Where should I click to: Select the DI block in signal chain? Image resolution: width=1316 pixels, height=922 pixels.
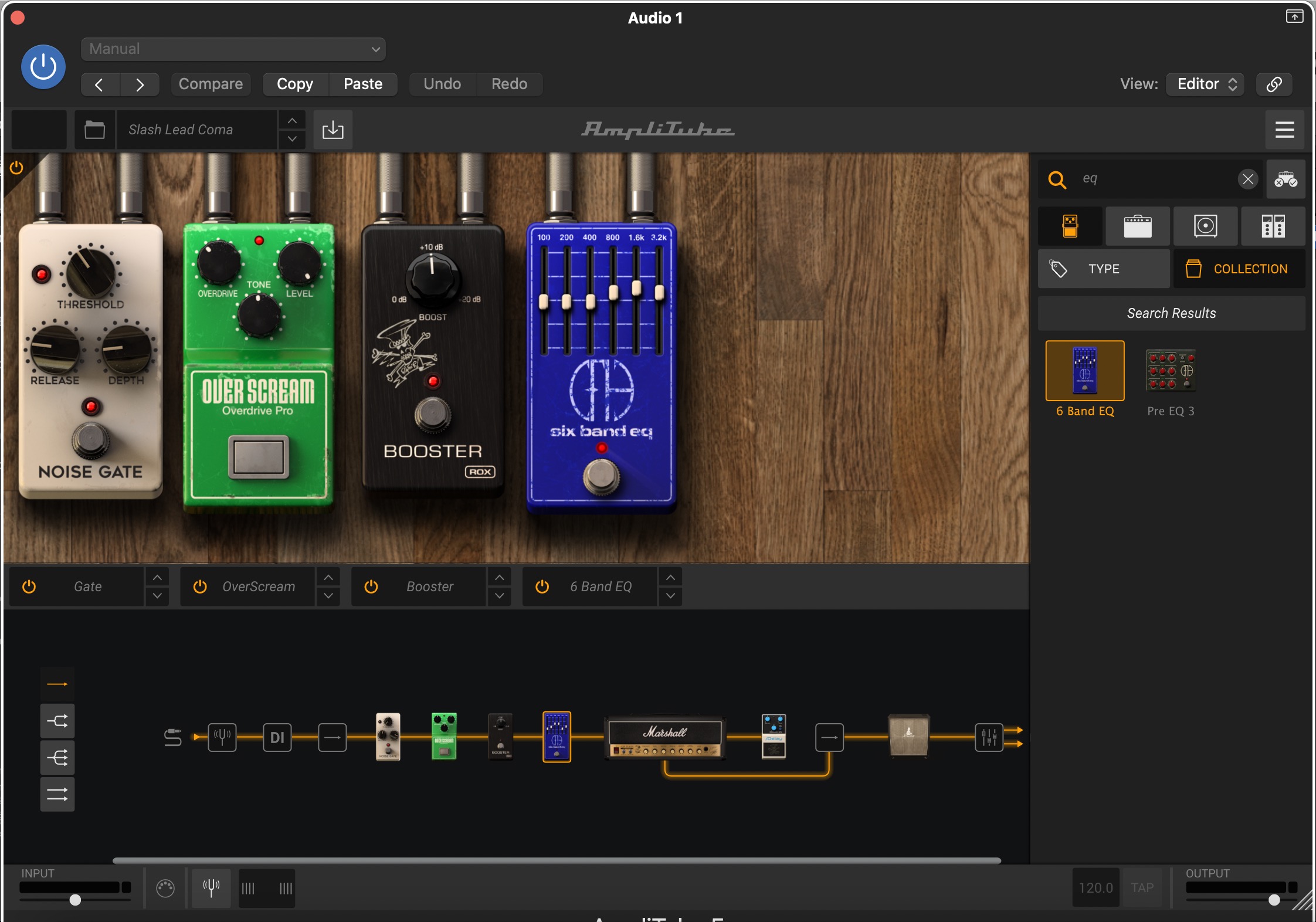(x=277, y=737)
